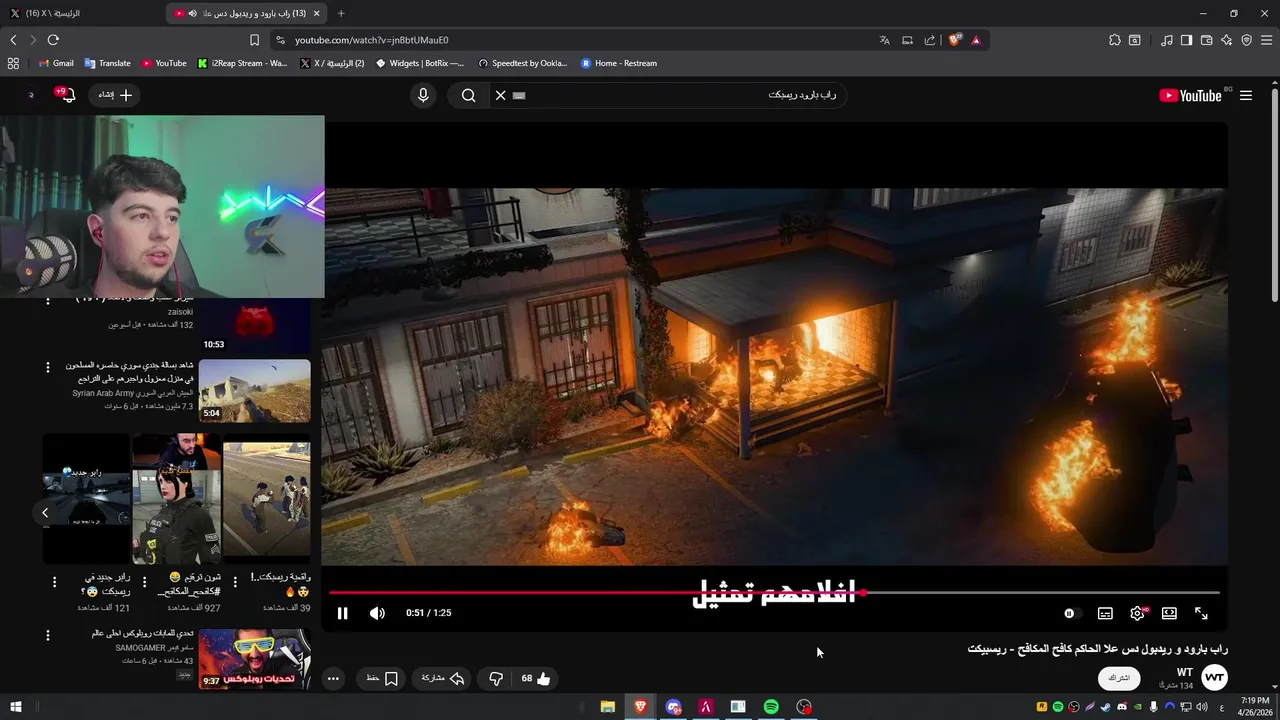Image resolution: width=1280 pixels, height=720 pixels.
Task: Open Spotify from the taskbar
Action: point(771,707)
